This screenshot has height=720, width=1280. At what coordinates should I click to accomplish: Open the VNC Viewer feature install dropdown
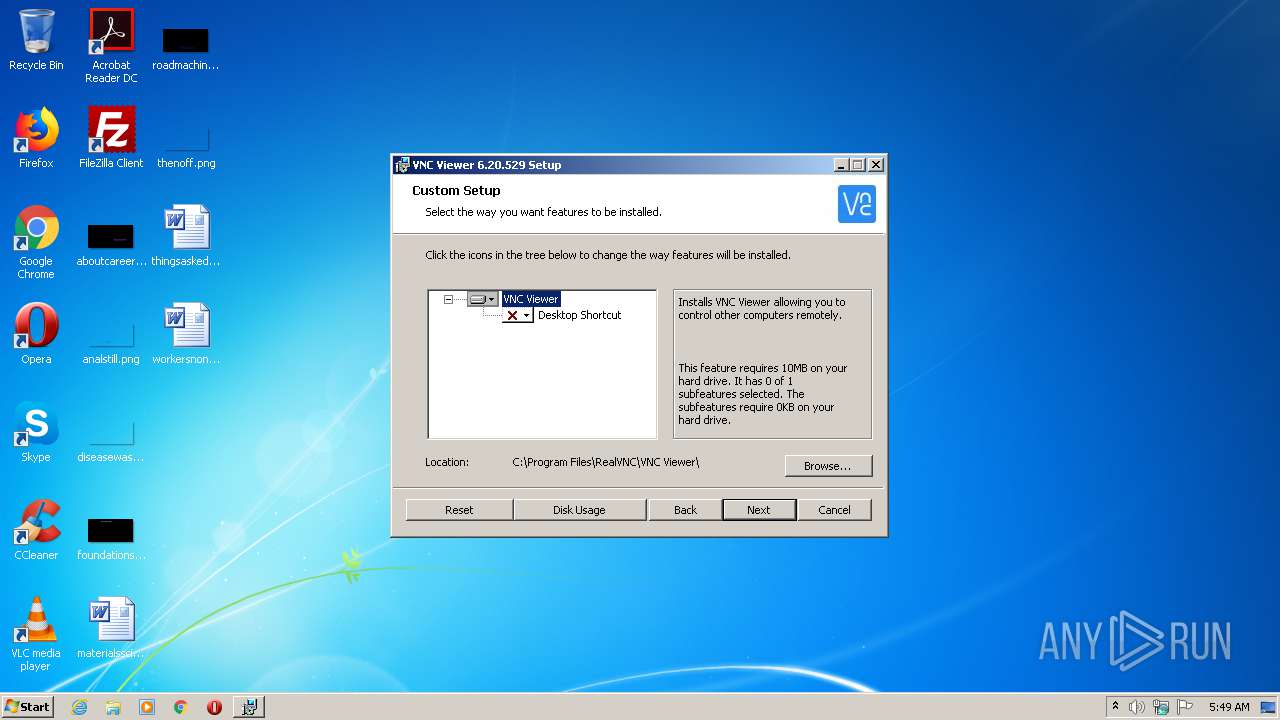coord(482,299)
